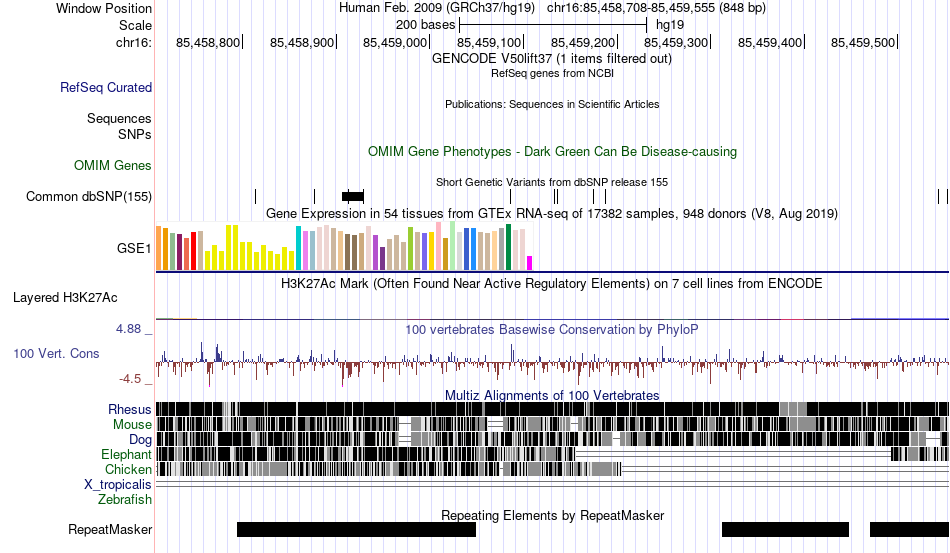Select the Rhesus alignment label
The image size is (950, 553).
(129, 409)
